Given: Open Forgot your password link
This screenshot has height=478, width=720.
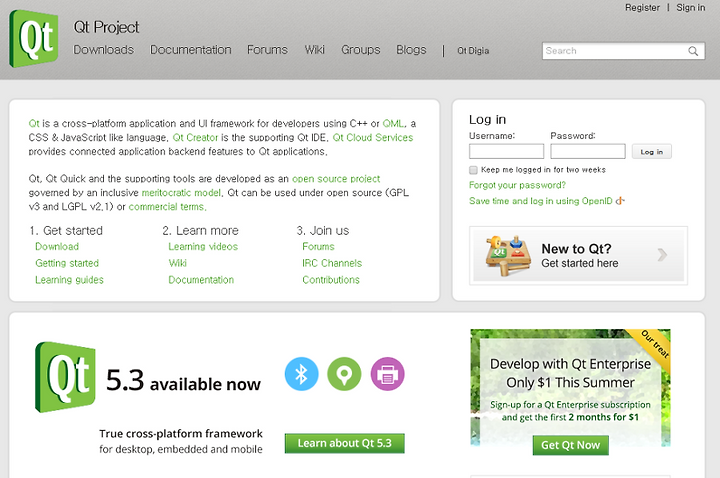Looking at the screenshot, I should click(517, 185).
